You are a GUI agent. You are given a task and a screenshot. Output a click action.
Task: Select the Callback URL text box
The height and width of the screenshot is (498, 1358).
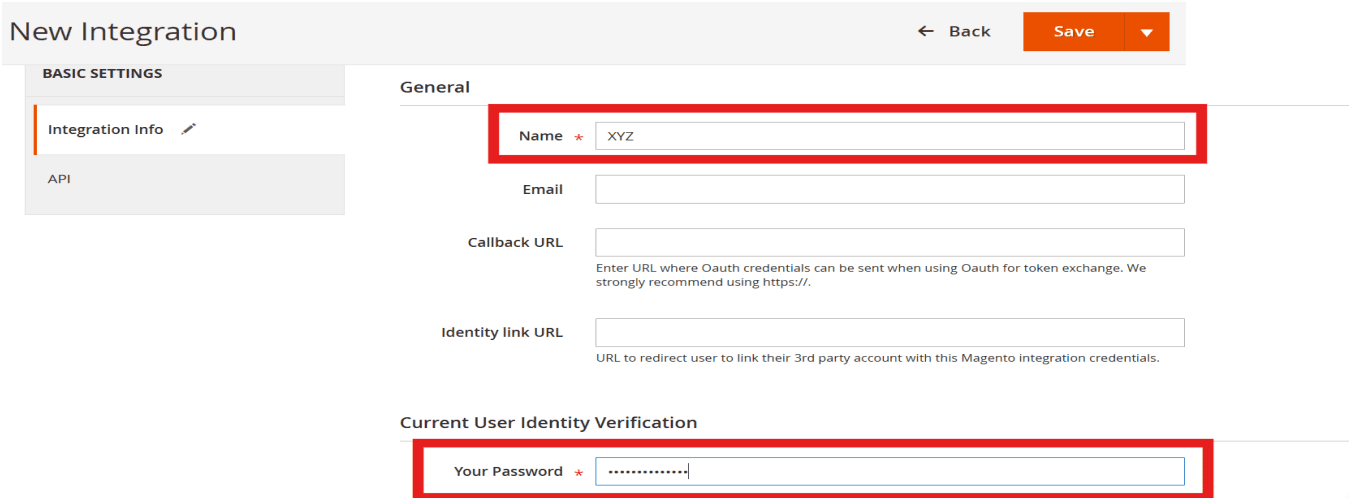tap(890, 242)
